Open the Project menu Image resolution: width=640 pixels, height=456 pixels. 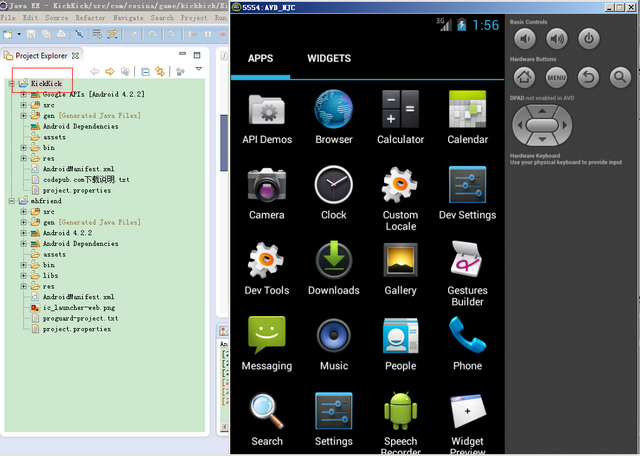(194, 18)
